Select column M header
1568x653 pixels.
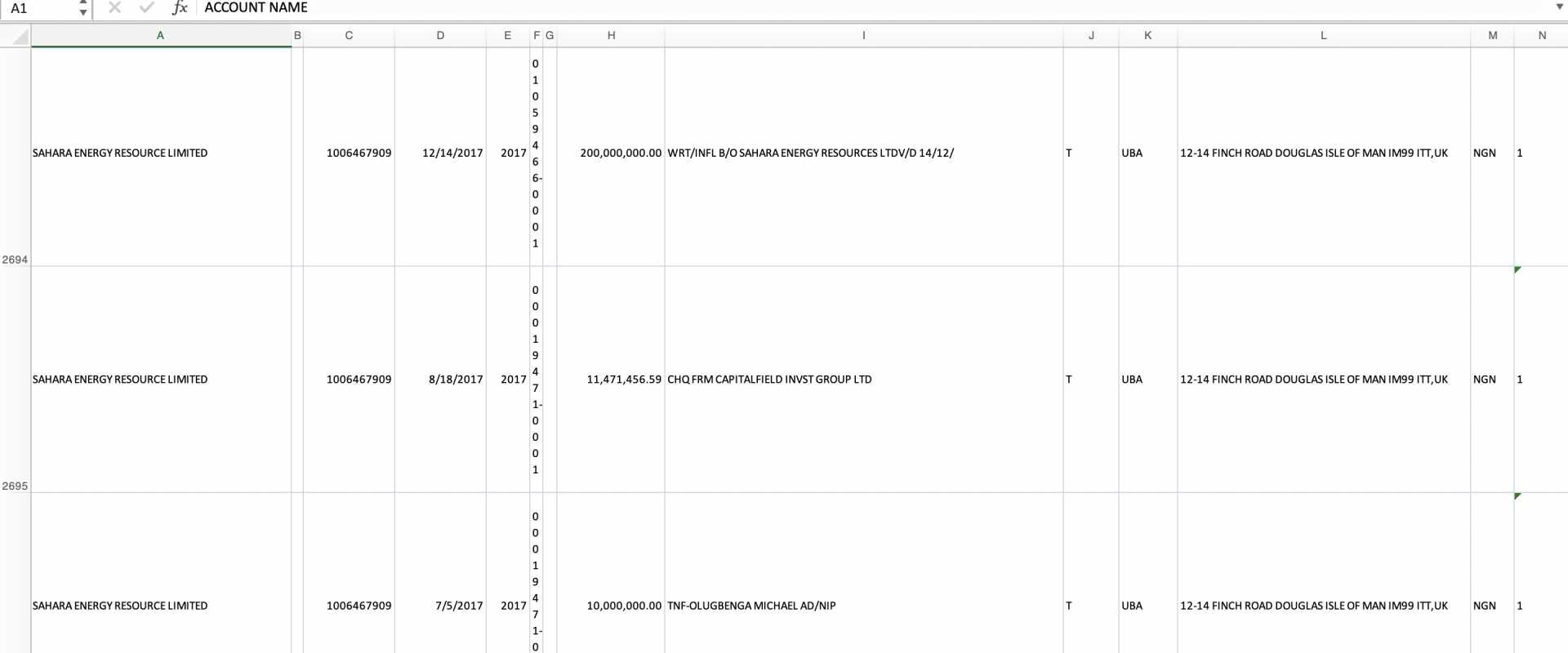(1492, 36)
